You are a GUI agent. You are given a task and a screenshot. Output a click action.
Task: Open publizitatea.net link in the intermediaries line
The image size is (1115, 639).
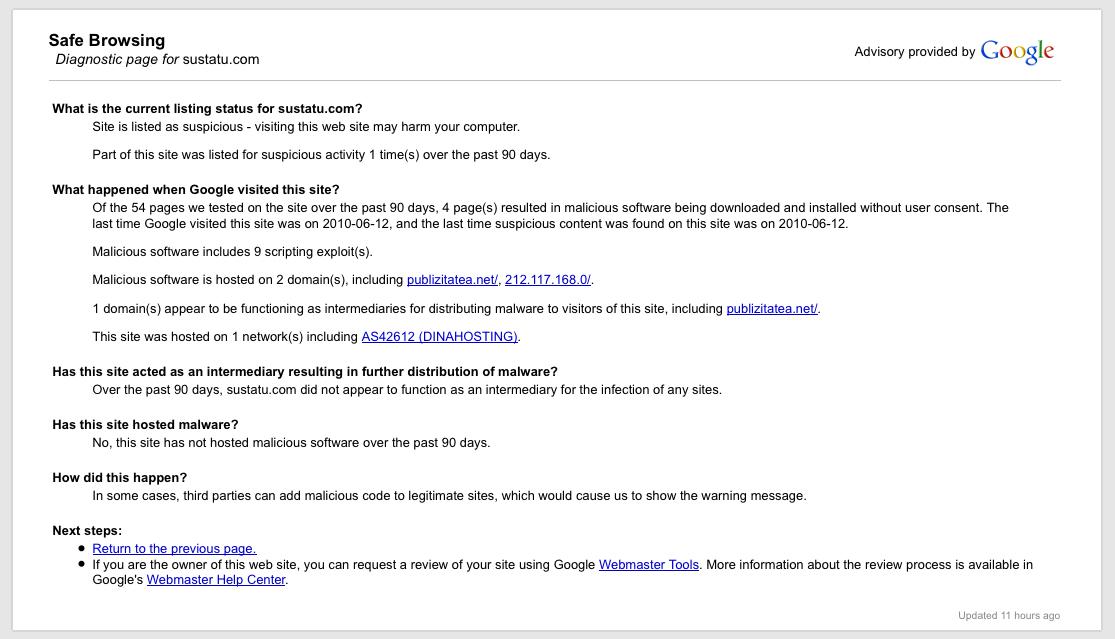pyautogui.click(x=771, y=309)
